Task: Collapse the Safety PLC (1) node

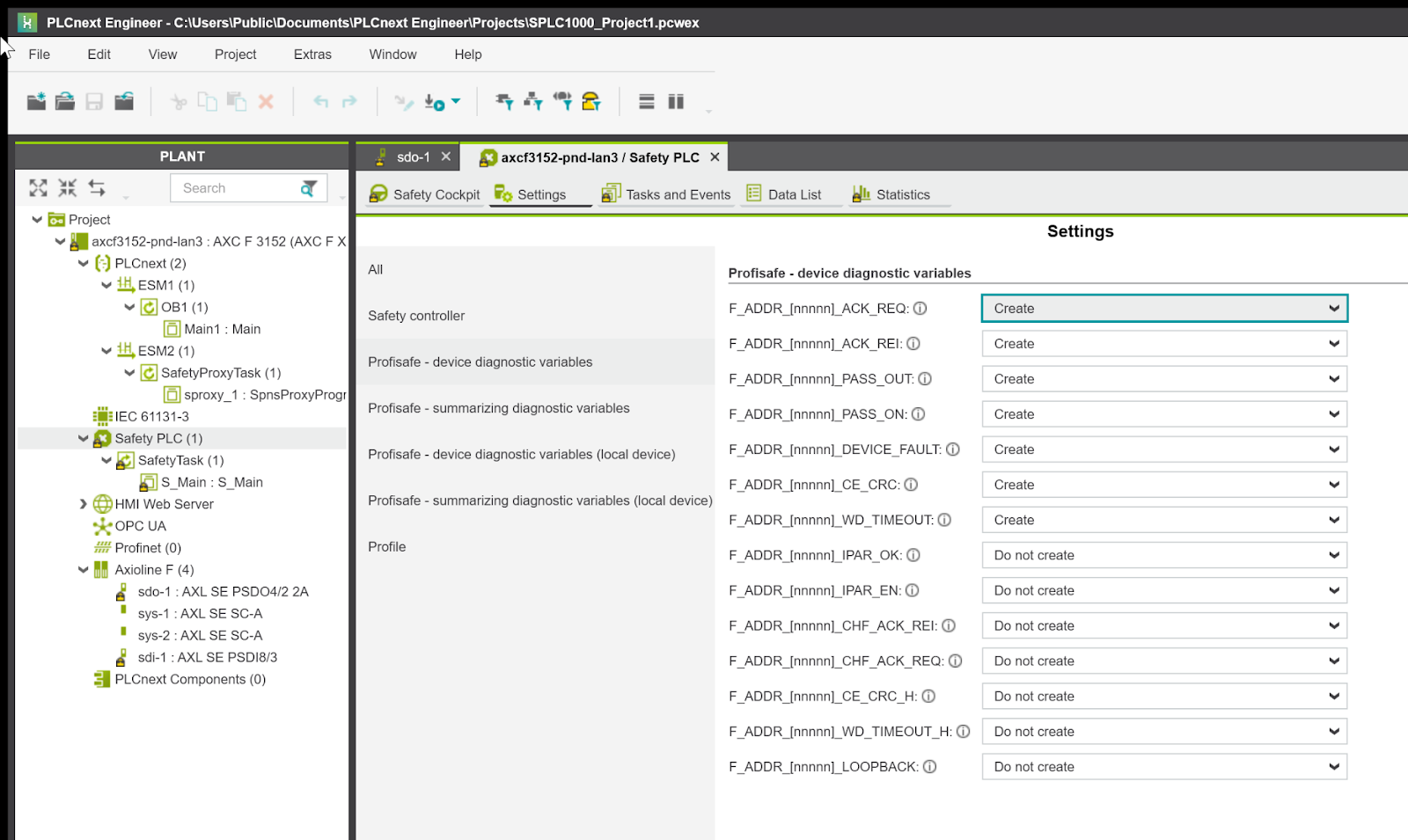Action: coord(84,438)
